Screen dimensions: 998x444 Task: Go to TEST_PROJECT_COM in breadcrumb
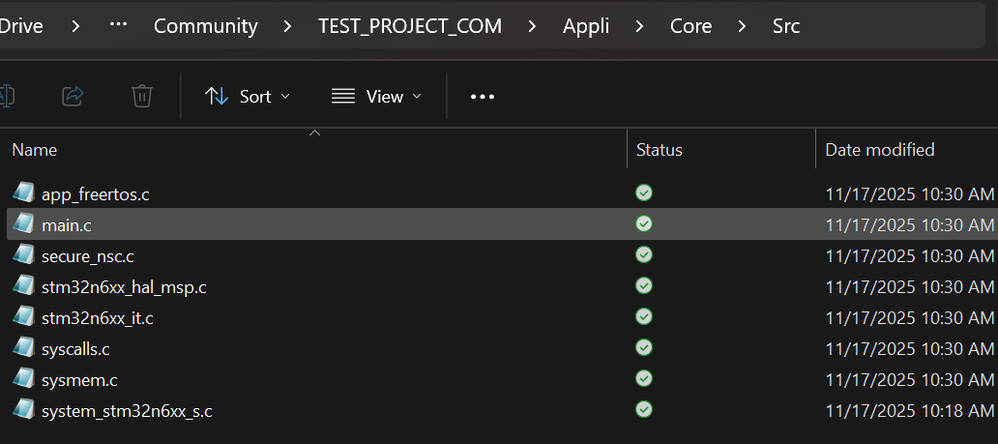tap(410, 26)
